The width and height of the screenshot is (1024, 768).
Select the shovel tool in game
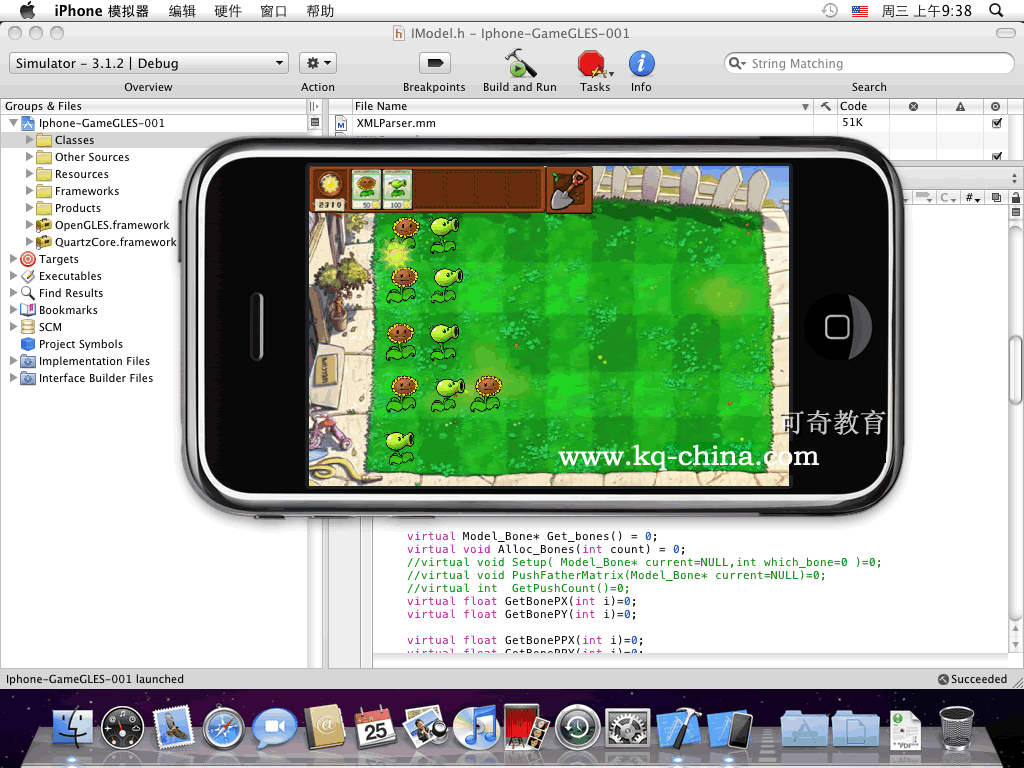tap(569, 189)
